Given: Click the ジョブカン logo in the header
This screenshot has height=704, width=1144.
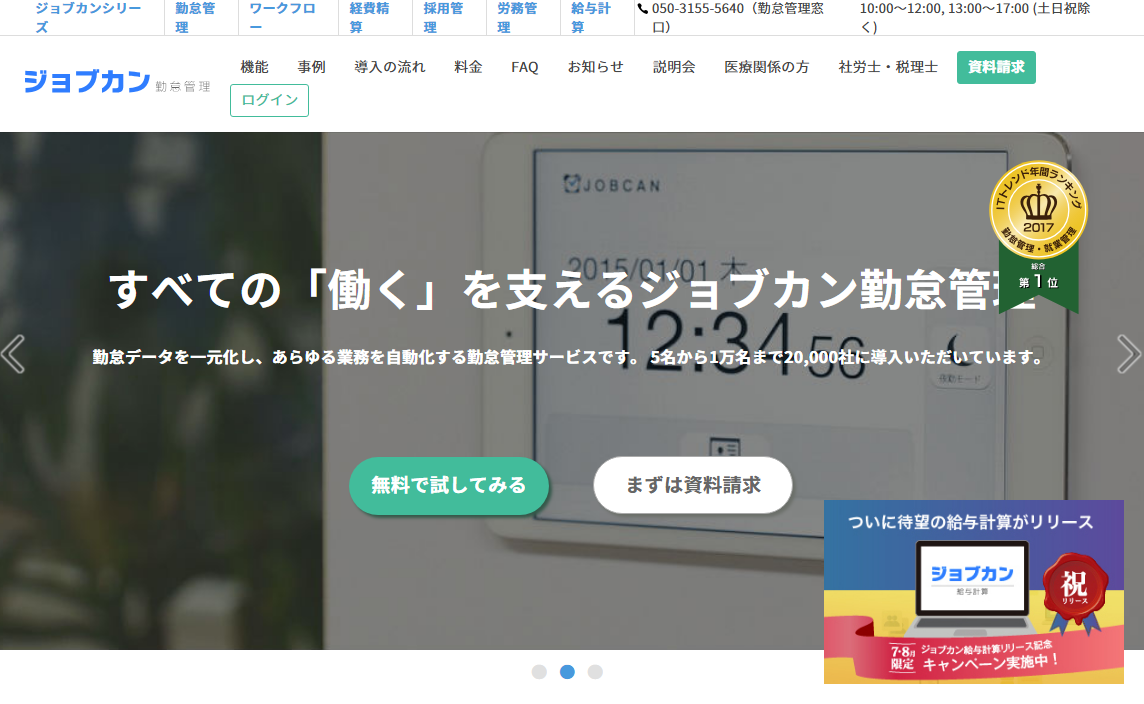Looking at the screenshot, I should tap(117, 82).
